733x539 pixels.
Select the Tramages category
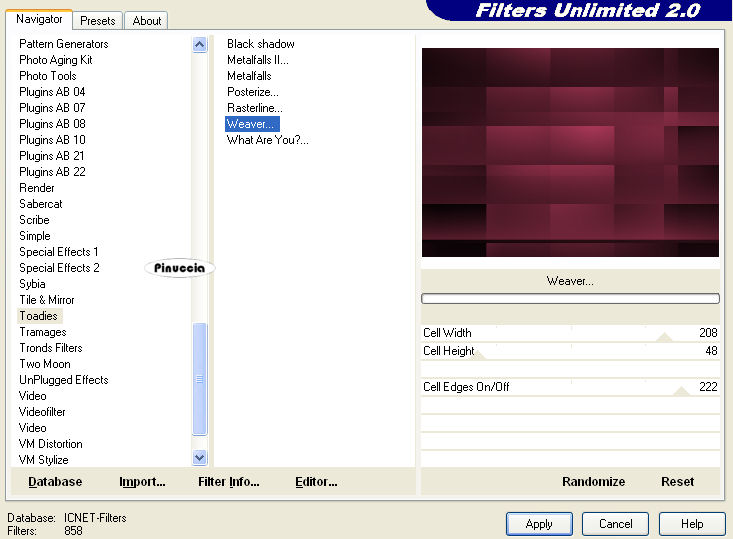pos(43,332)
